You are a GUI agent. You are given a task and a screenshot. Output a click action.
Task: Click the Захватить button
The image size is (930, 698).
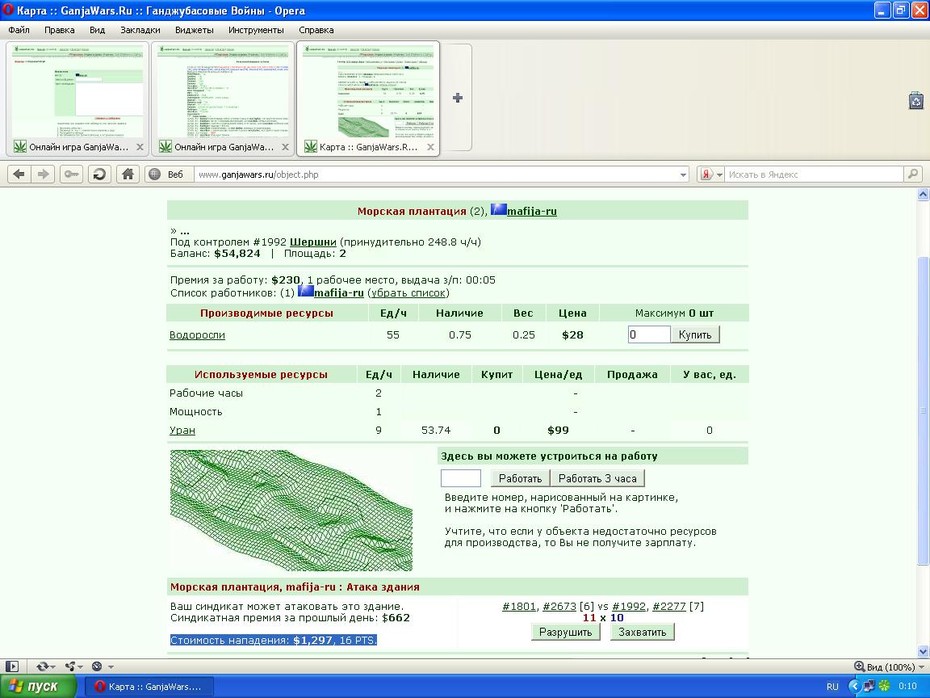coord(642,632)
